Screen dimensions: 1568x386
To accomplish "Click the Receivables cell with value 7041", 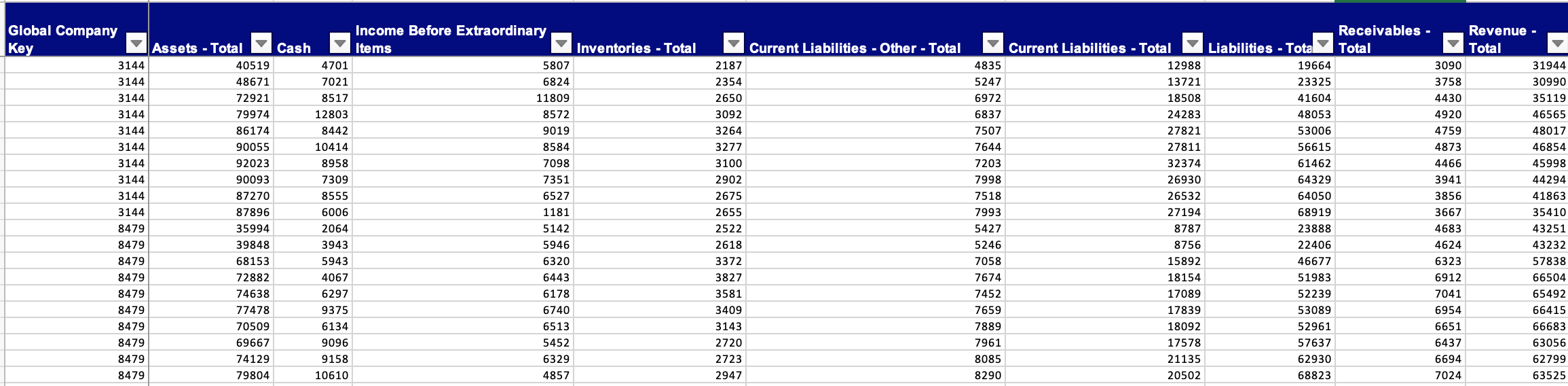I will coord(1400,294).
